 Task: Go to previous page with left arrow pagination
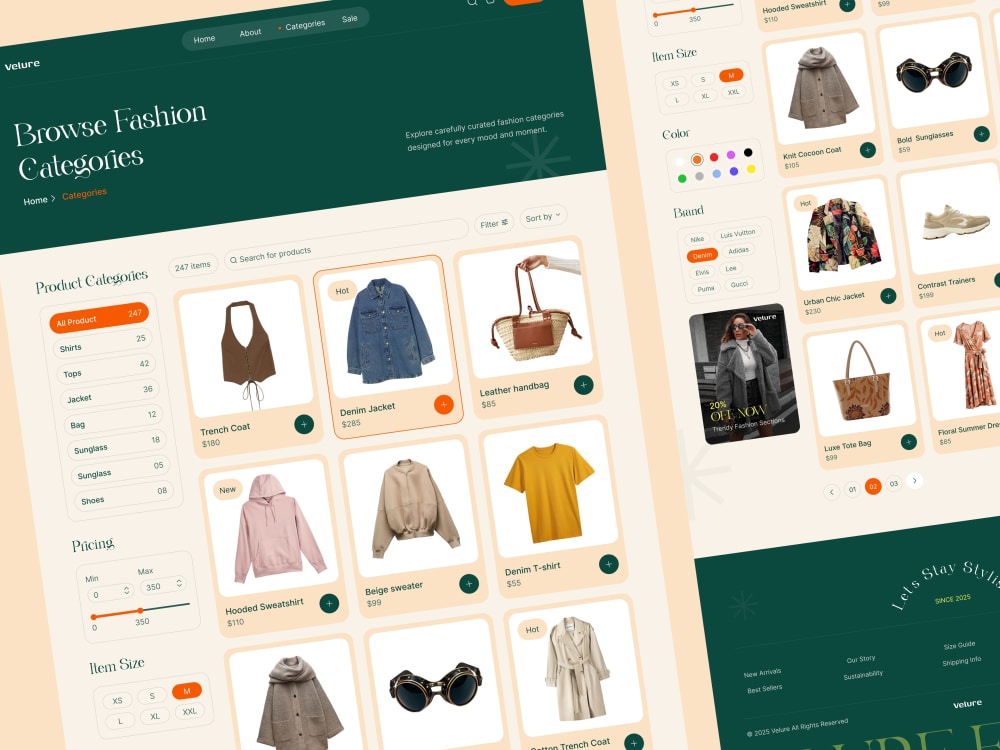pos(831,492)
